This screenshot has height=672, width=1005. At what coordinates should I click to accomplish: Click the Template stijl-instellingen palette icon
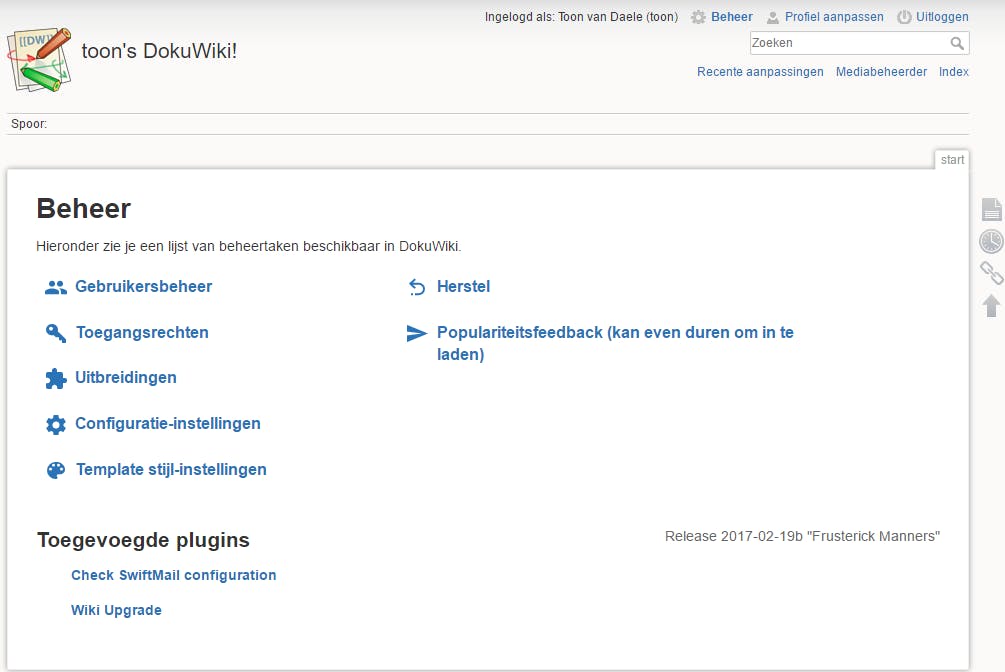[56, 470]
